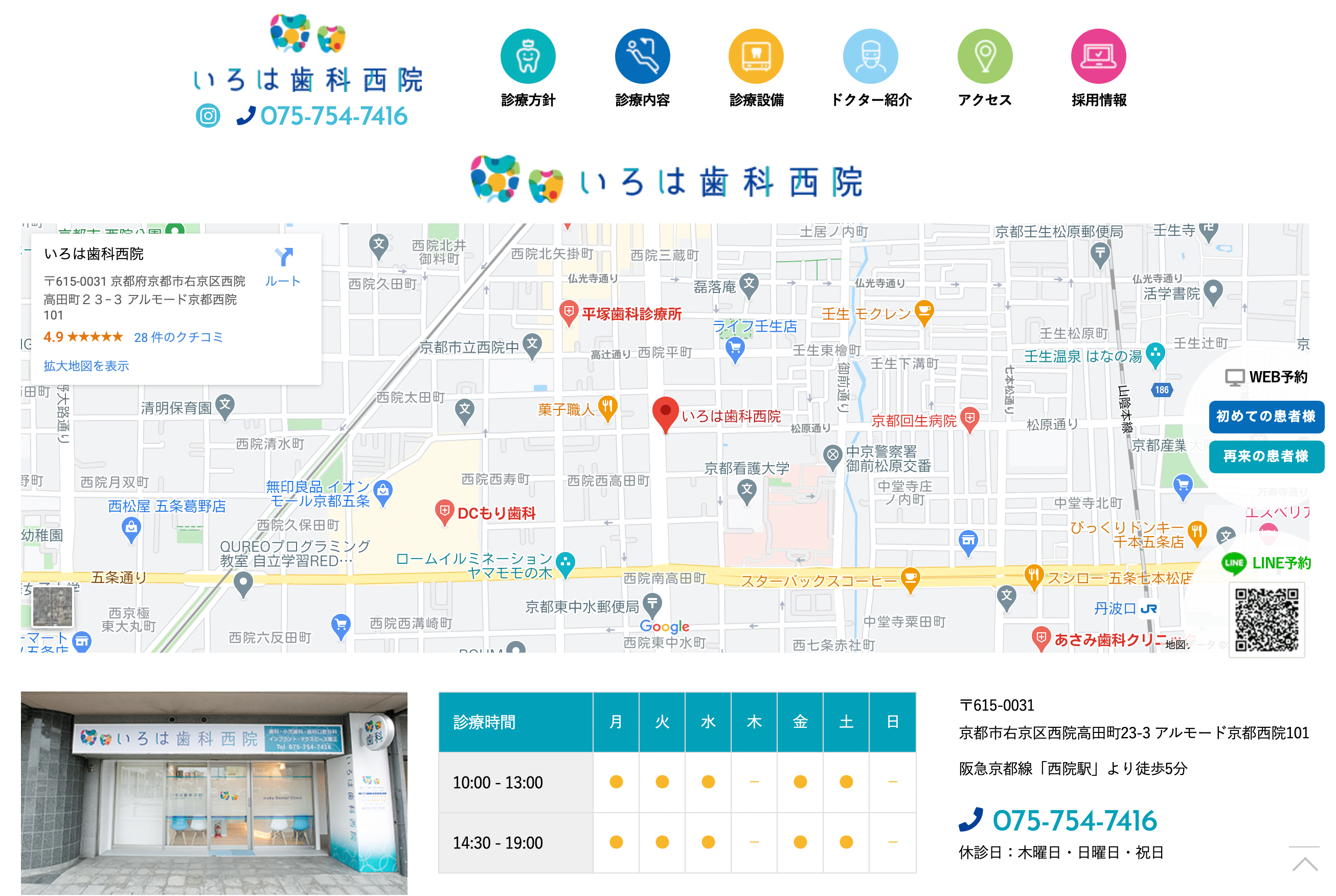Open the clinic storefront photo
The height and width of the screenshot is (896, 1336).
click(214, 793)
